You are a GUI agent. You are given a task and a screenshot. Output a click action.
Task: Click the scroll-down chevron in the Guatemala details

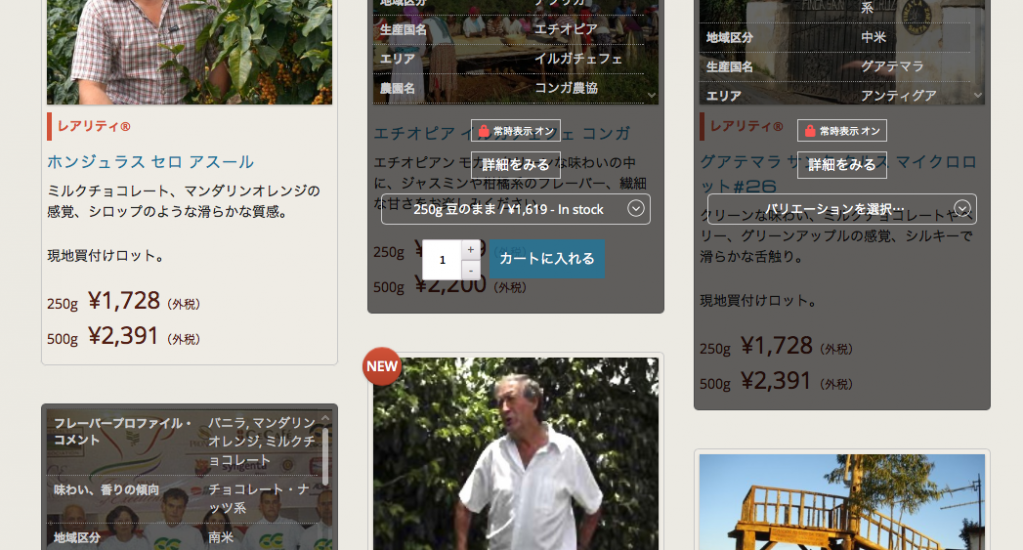tap(977, 95)
